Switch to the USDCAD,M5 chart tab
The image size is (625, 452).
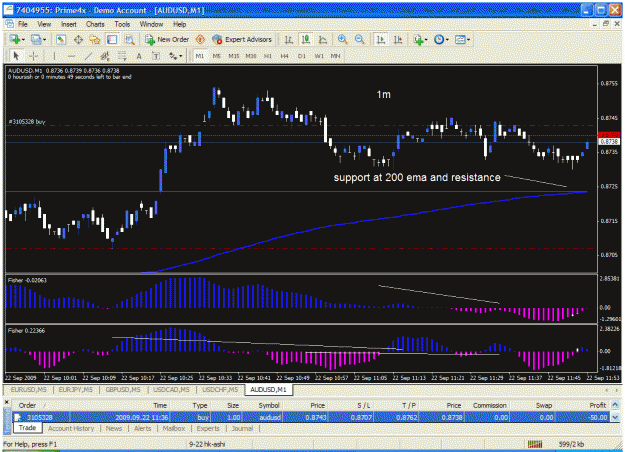point(171,389)
